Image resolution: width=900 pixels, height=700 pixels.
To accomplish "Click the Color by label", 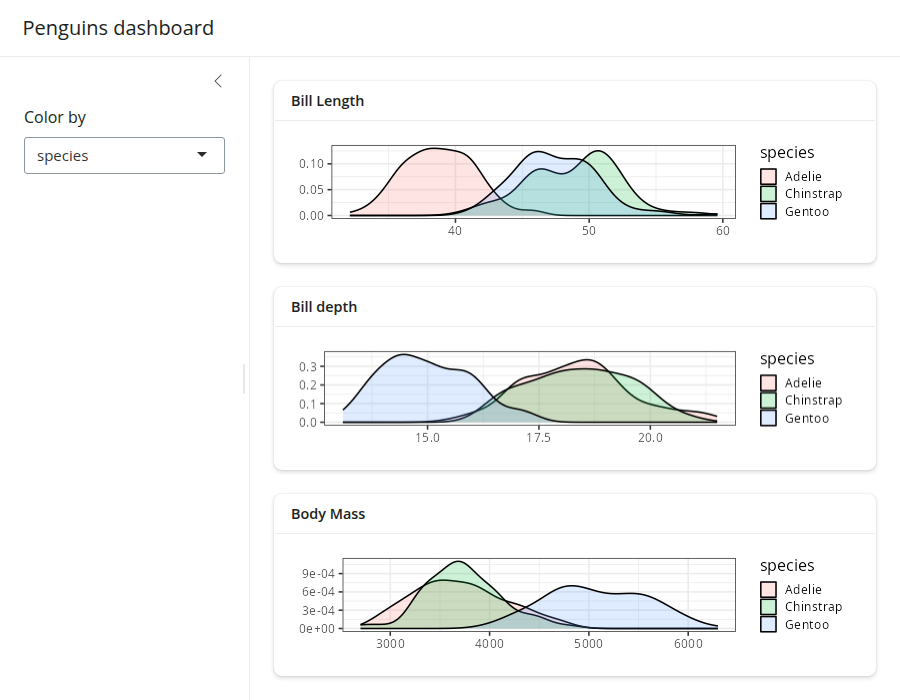I will click(55, 117).
